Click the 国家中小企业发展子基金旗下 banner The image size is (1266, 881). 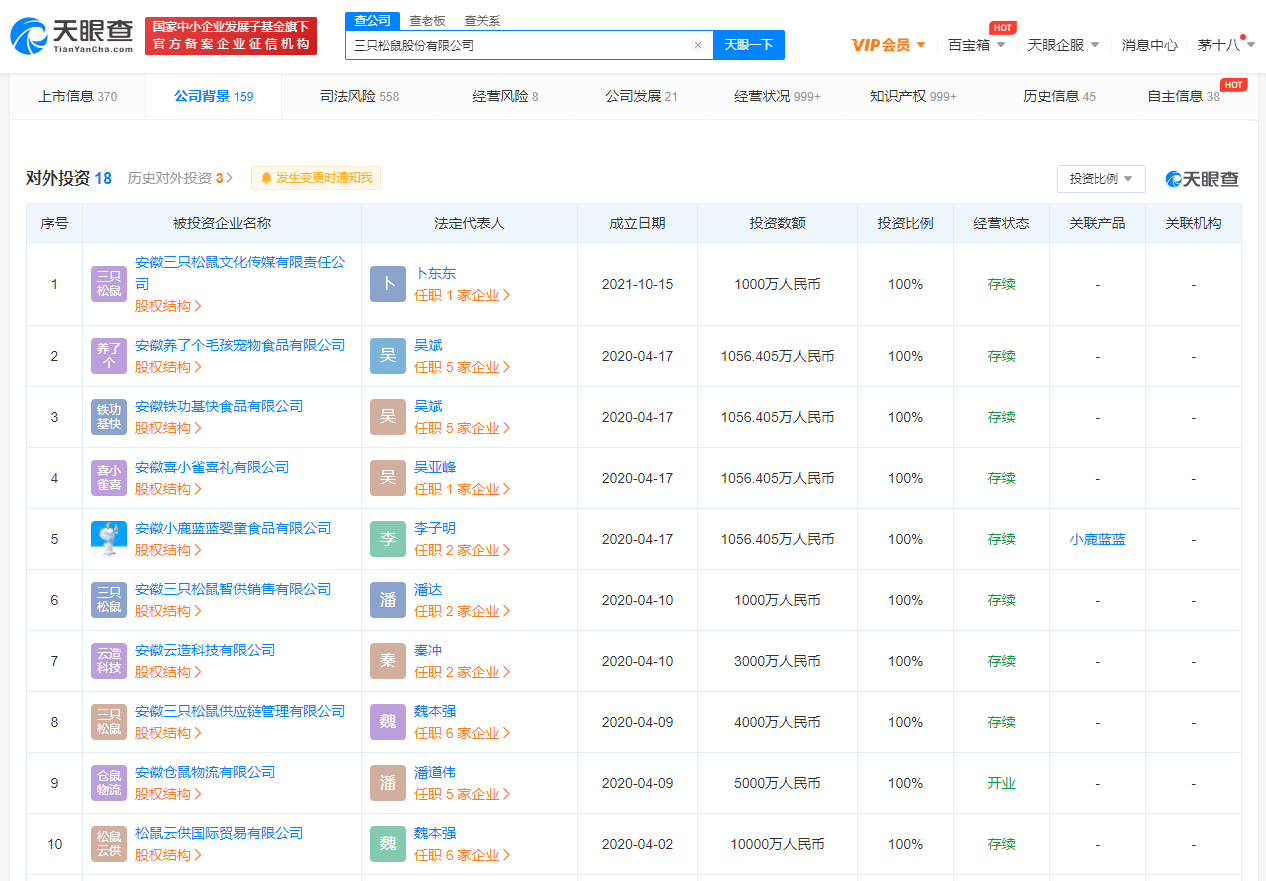click(x=231, y=36)
